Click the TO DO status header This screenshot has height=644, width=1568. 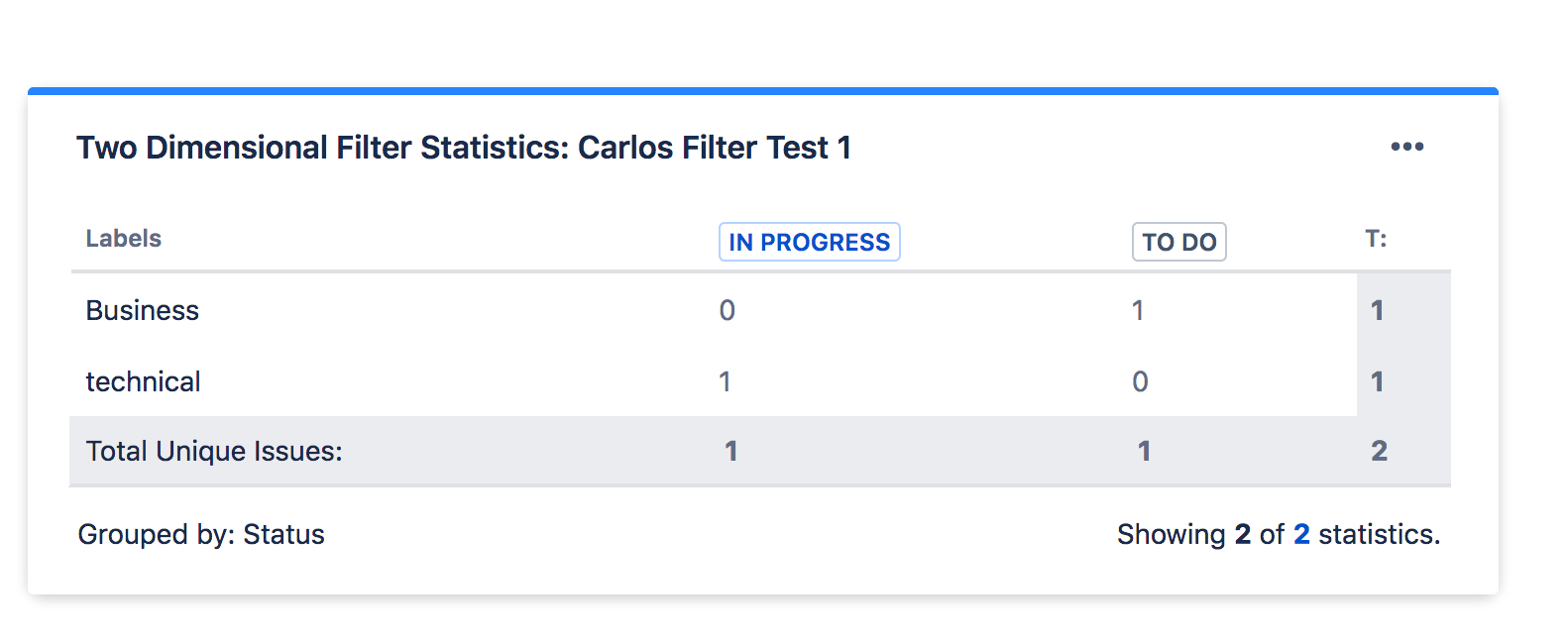(1178, 242)
